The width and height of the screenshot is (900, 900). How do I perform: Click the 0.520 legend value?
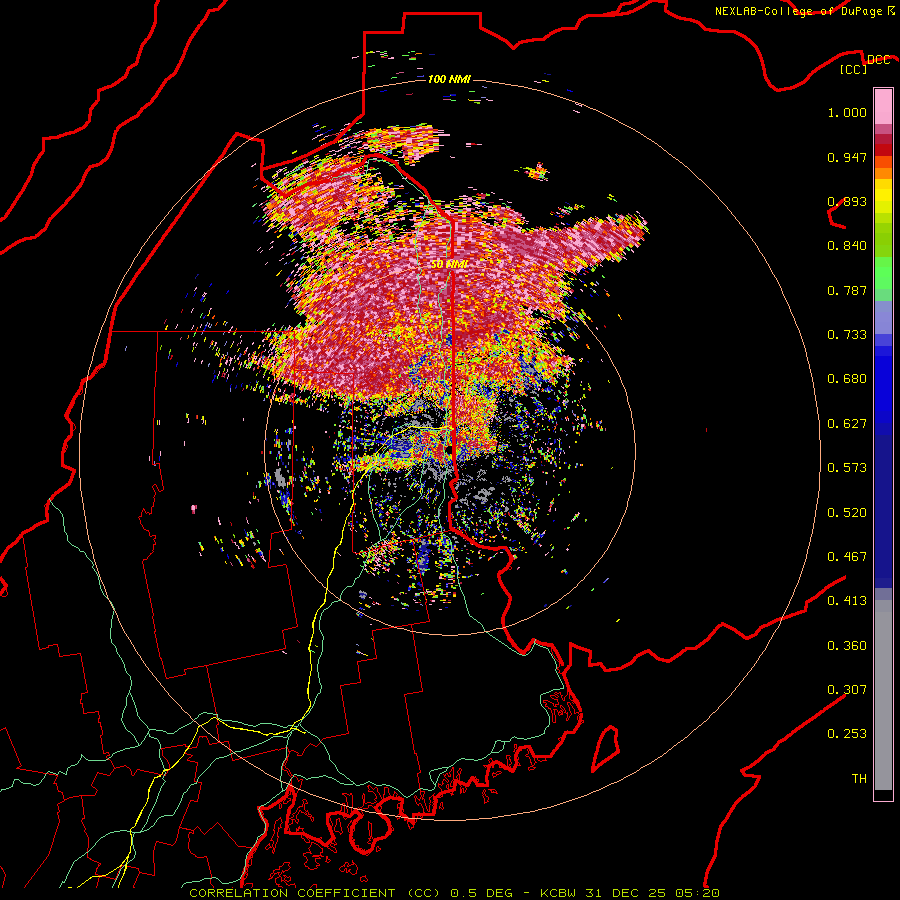[847, 513]
